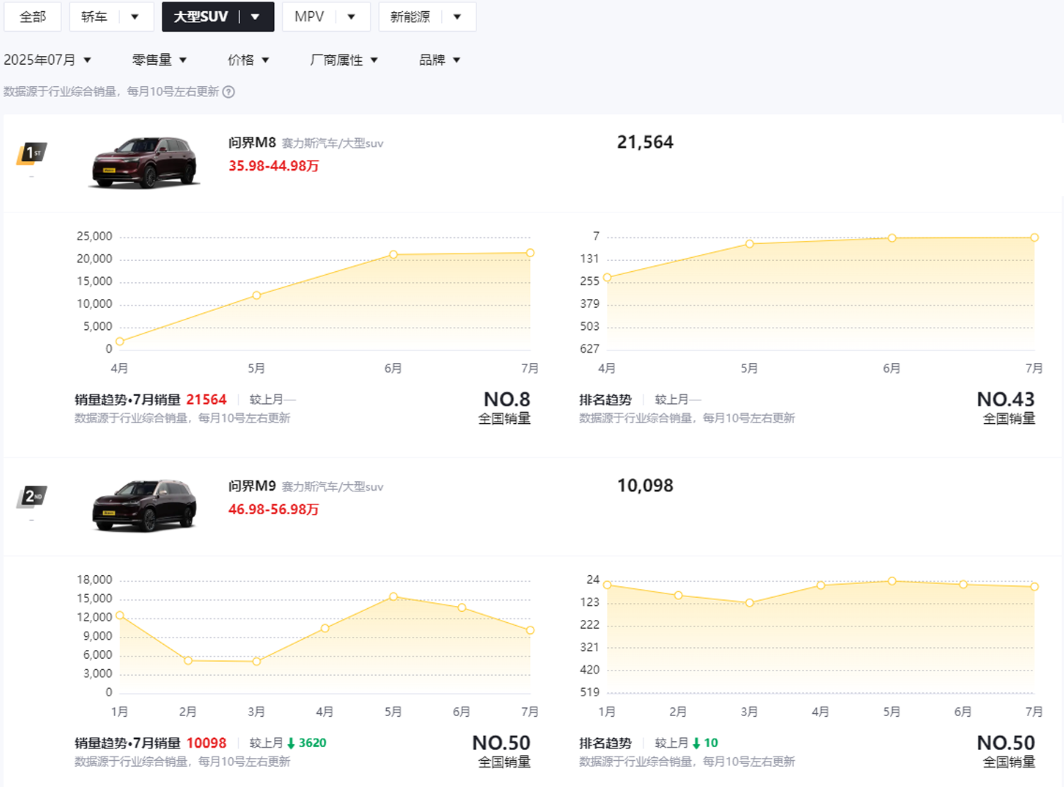Viewport: 1064px width, 787px height.
Task: Click the help icon beside the data source note
Action: click(229, 92)
